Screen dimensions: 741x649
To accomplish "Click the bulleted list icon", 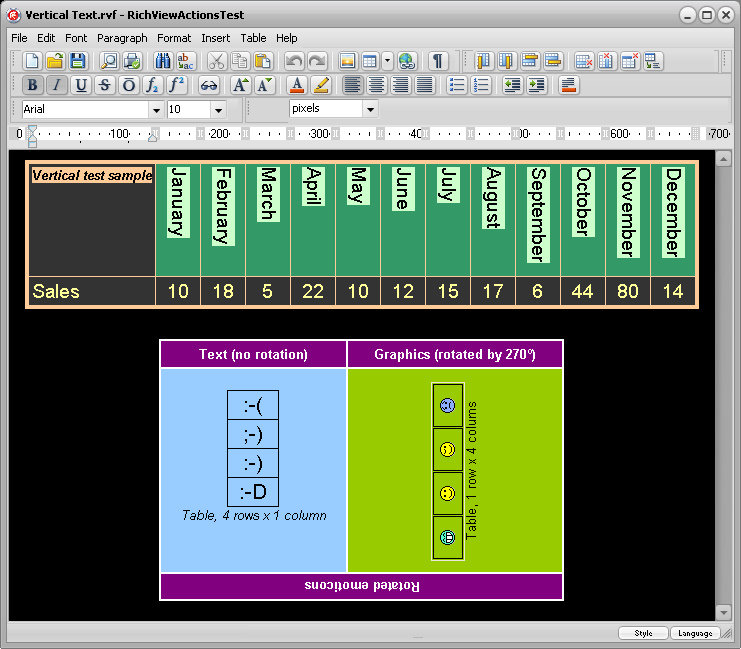I will tap(457, 85).
